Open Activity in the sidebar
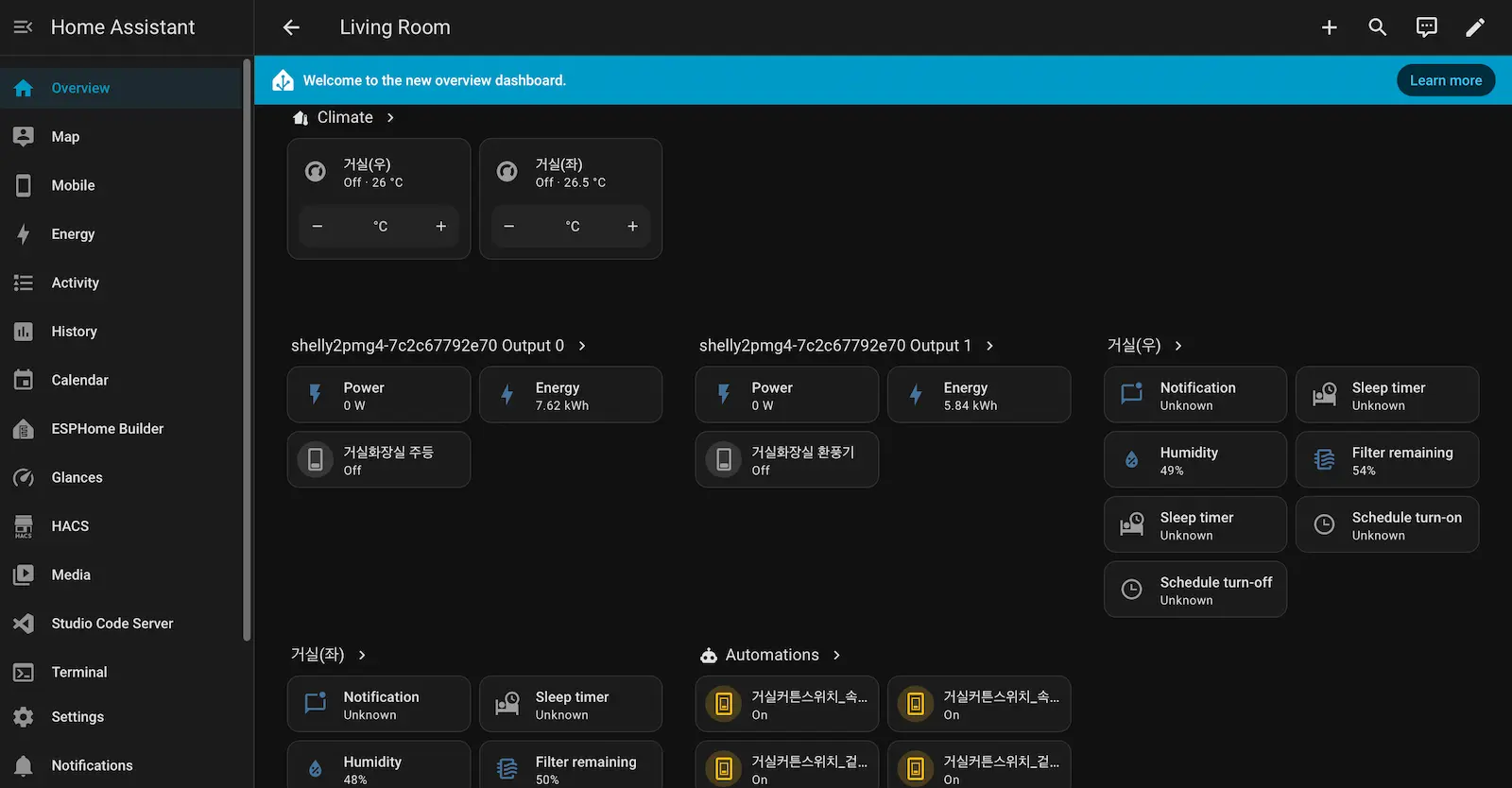Viewport: 1512px width, 788px height. [121, 283]
